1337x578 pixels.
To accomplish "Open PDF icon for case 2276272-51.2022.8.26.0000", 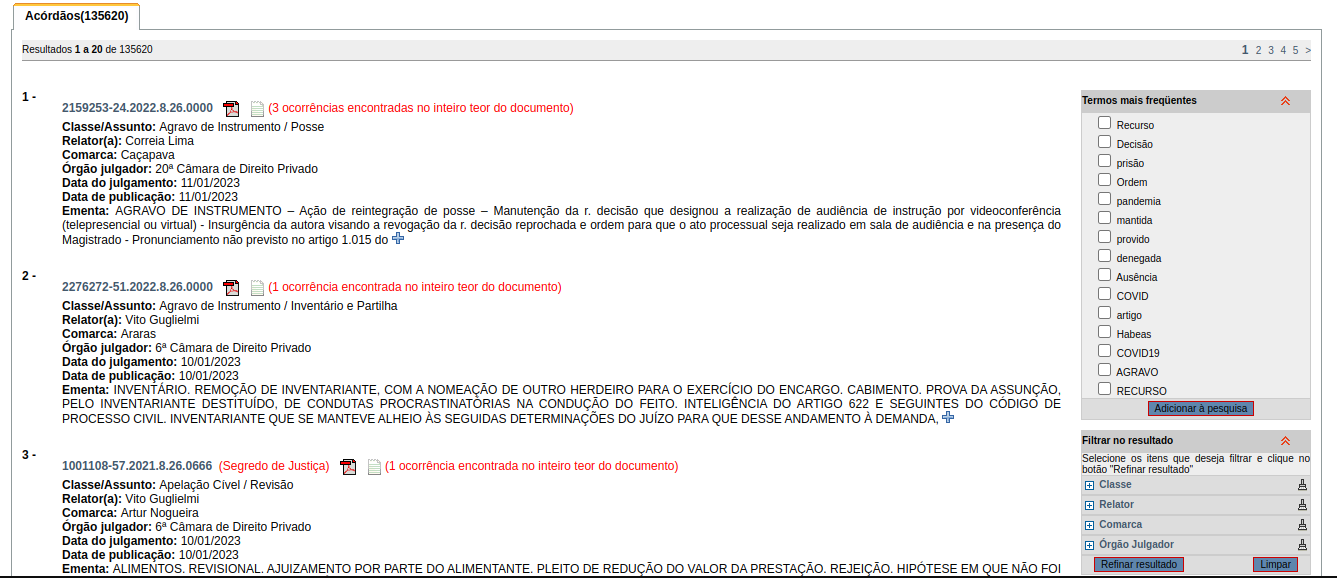I will [x=231, y=288].
